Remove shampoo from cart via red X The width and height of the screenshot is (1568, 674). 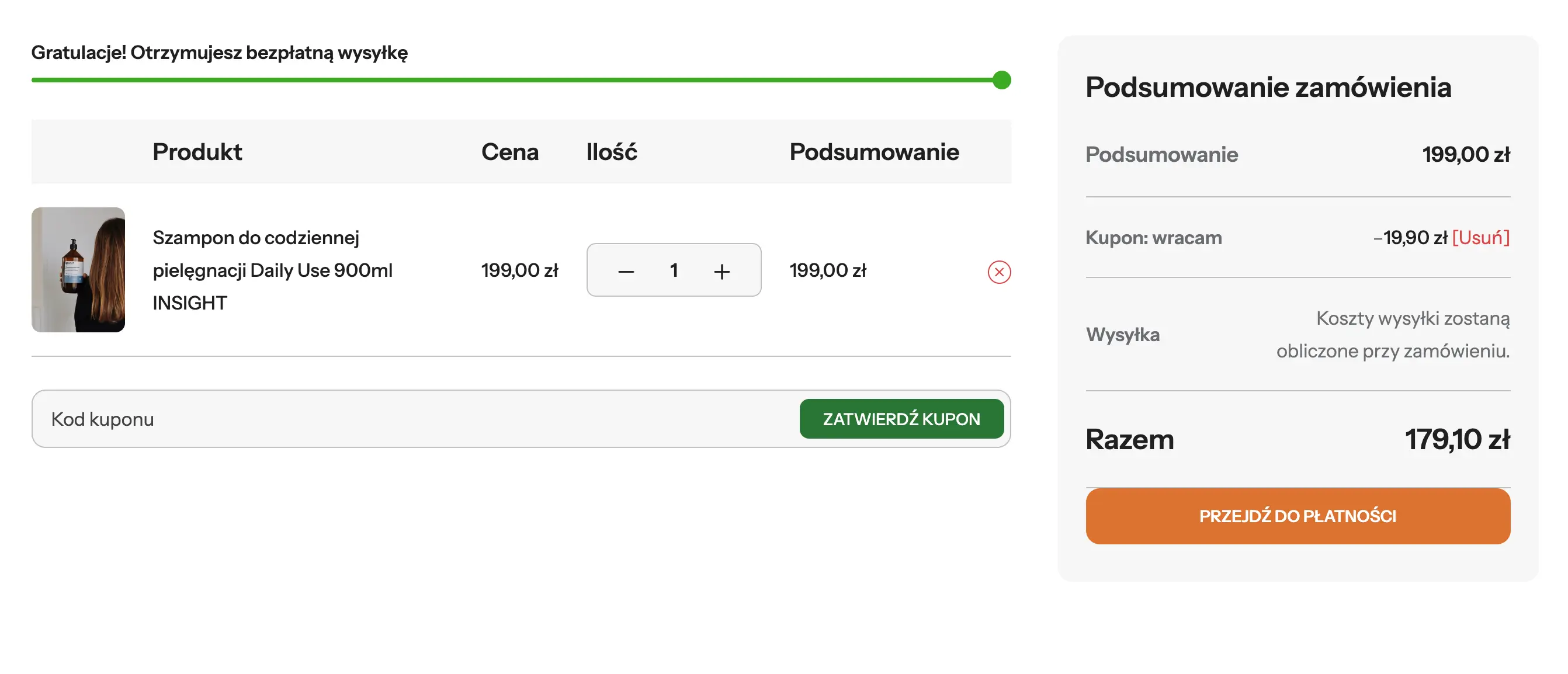click(x=998, y=272)
